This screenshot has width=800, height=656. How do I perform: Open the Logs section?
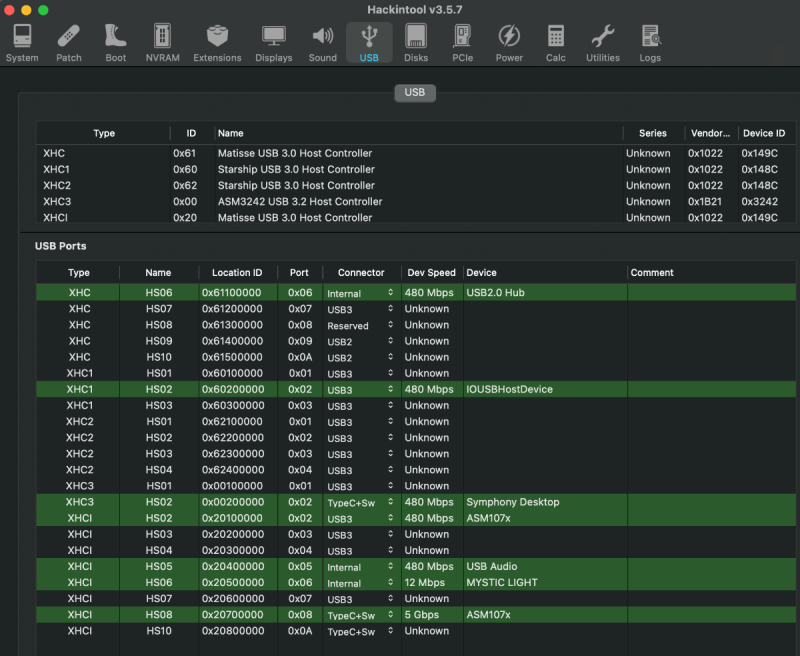[650, 43]
